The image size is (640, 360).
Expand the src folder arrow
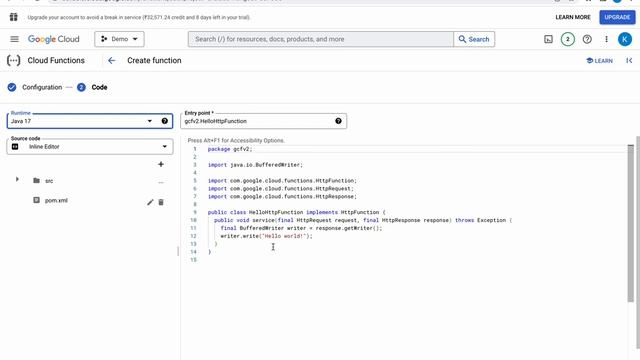pos(17,180)
